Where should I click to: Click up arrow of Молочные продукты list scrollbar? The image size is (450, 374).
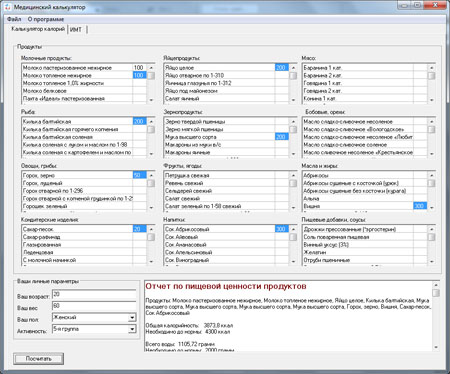[151, 68]
